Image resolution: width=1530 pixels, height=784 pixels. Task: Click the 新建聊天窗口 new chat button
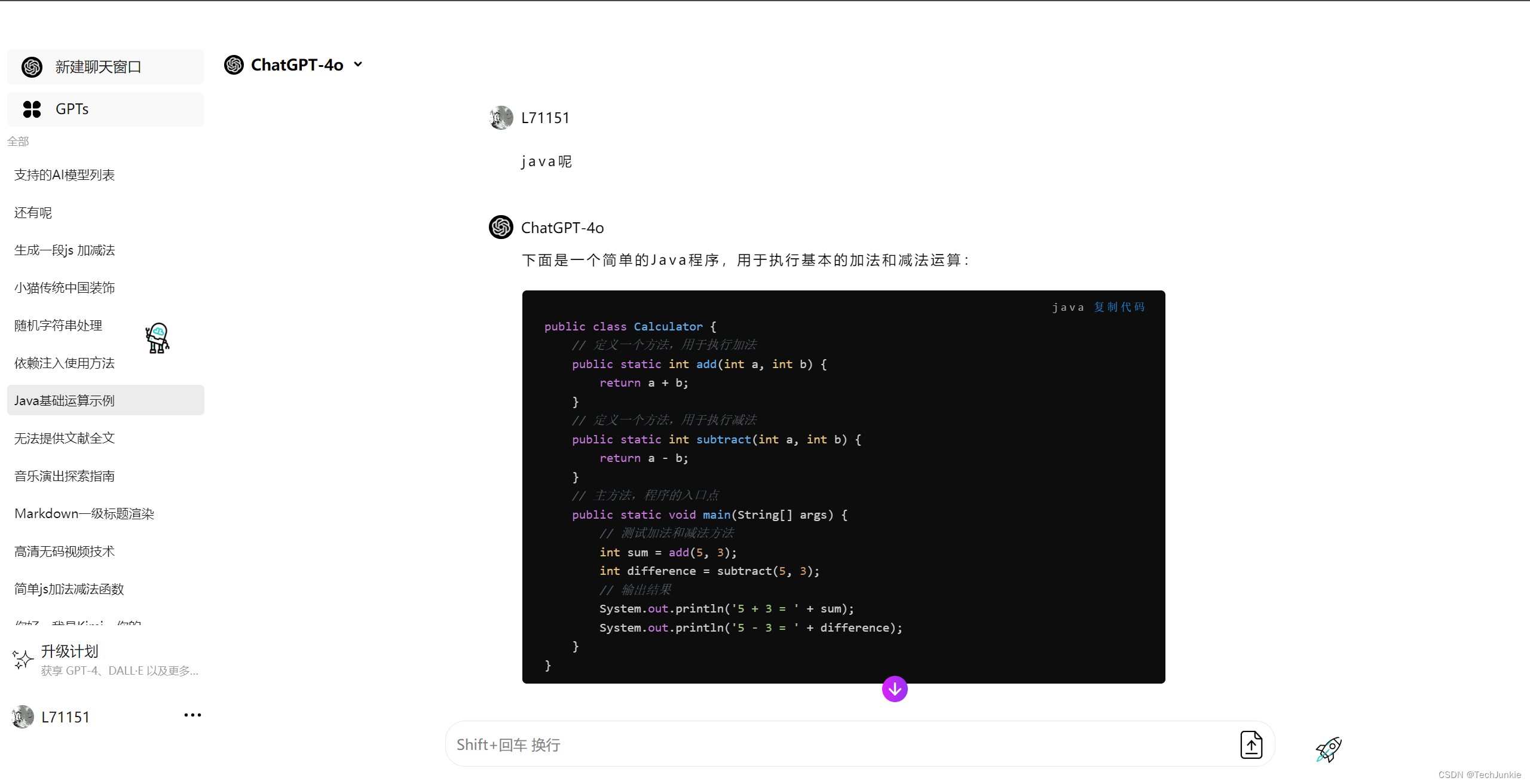tap(98, 67)
